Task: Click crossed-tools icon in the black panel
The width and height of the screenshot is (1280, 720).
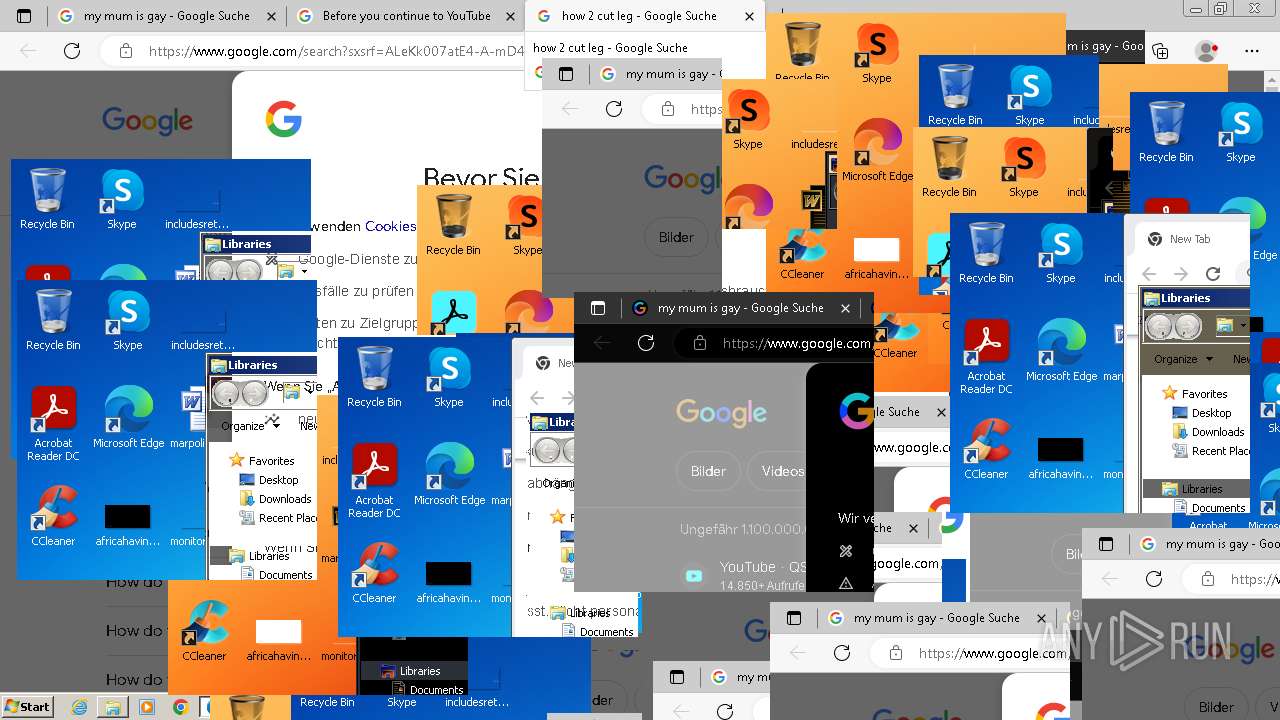Action: tap(846, 551)
